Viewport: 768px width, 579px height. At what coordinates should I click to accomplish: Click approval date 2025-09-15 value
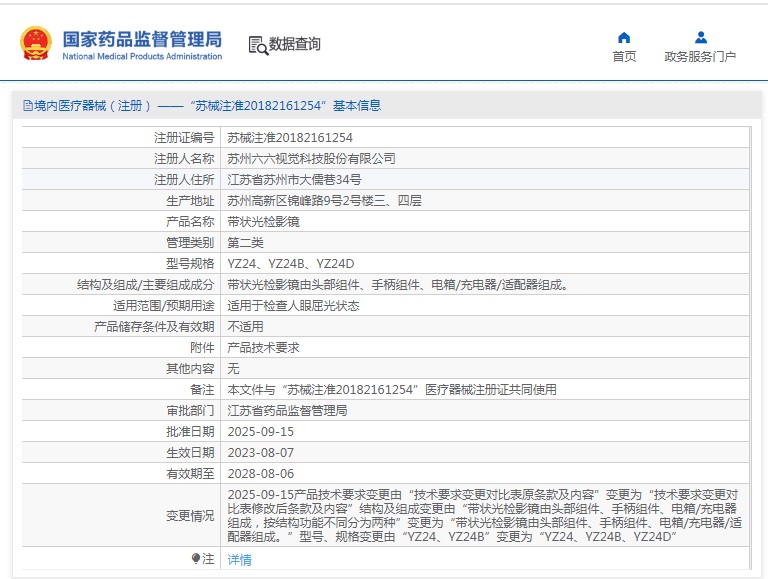(260, 432)
